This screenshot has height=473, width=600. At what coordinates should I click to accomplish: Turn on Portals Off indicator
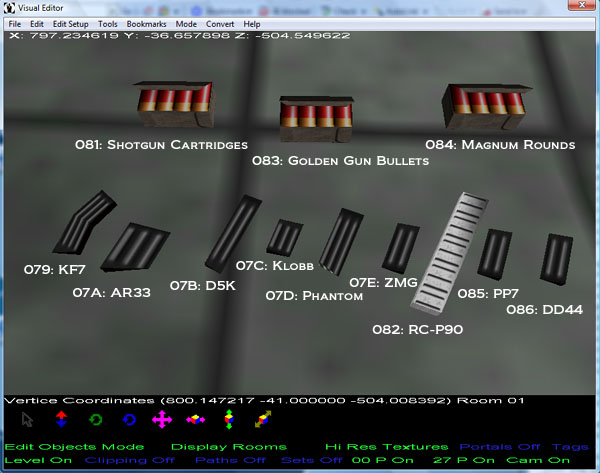(x=499, y=447)
